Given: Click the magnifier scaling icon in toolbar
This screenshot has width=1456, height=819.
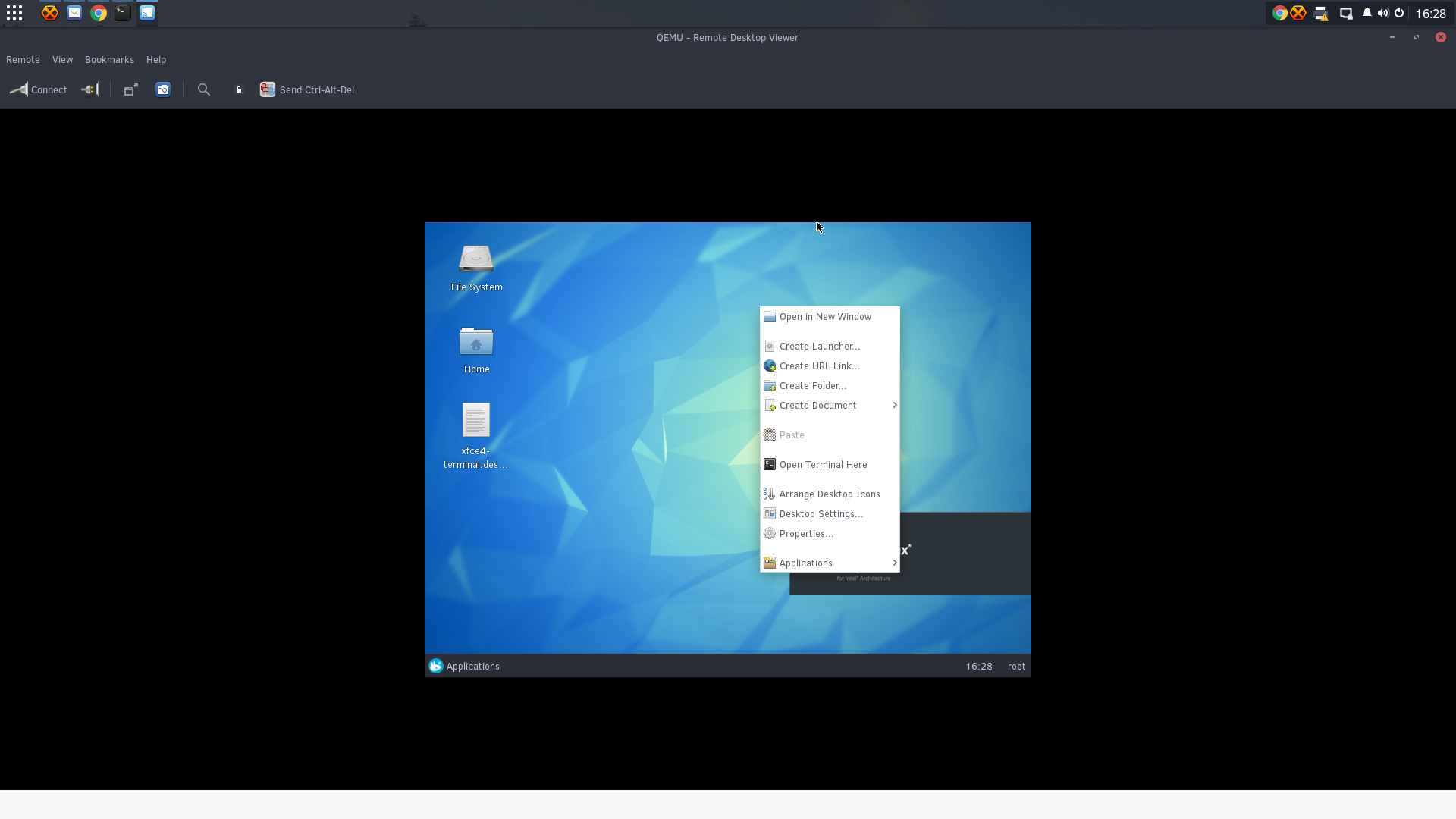Looking at the screenshot, I should point(204,89).
